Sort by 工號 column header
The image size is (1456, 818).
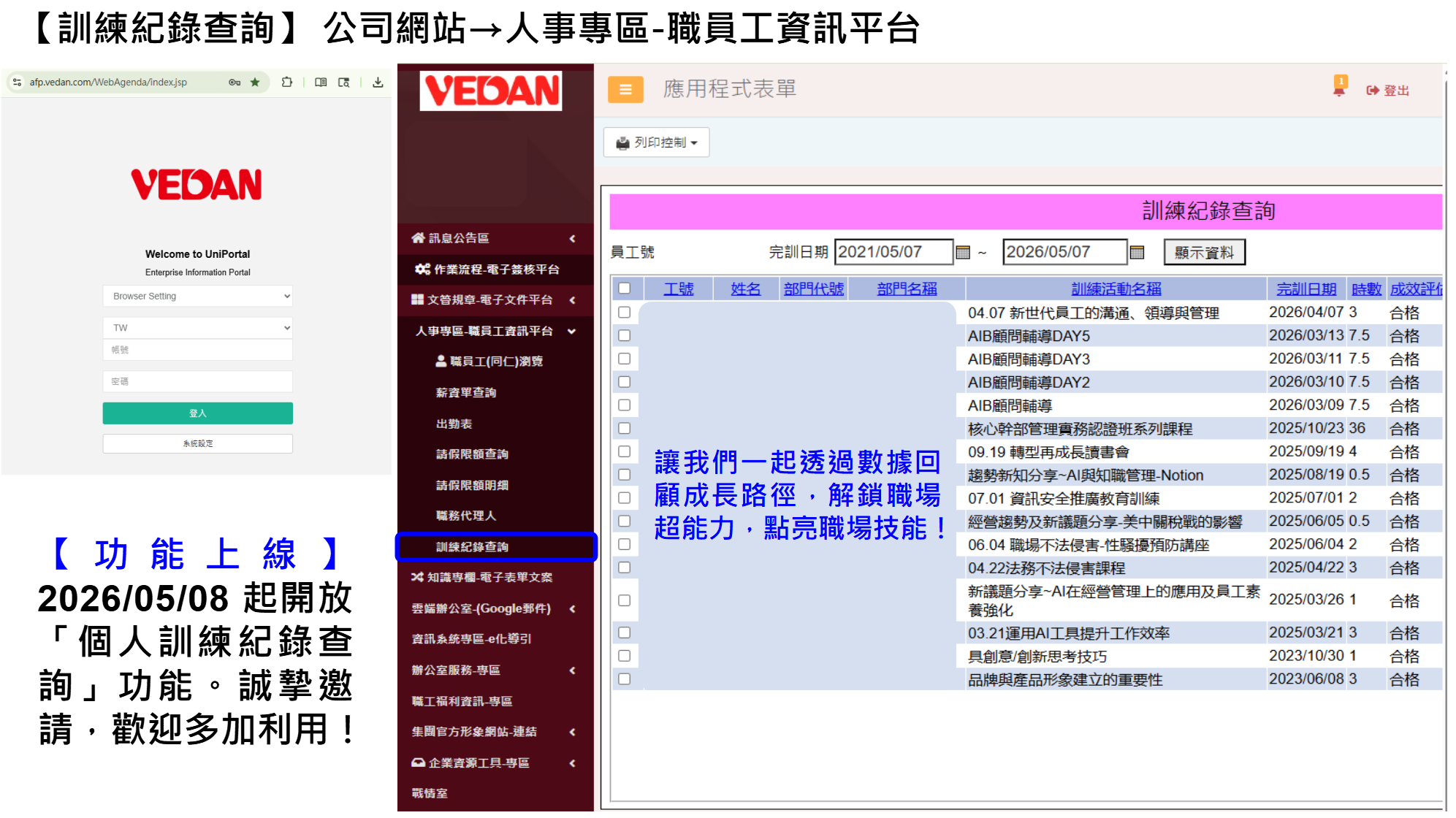click(x=679, y=289)
